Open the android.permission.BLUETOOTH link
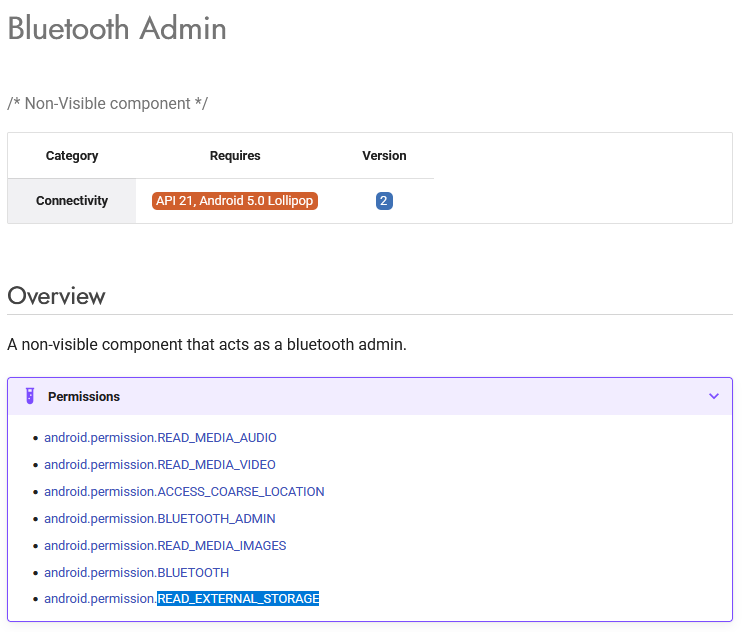 [x=136, y=573]
